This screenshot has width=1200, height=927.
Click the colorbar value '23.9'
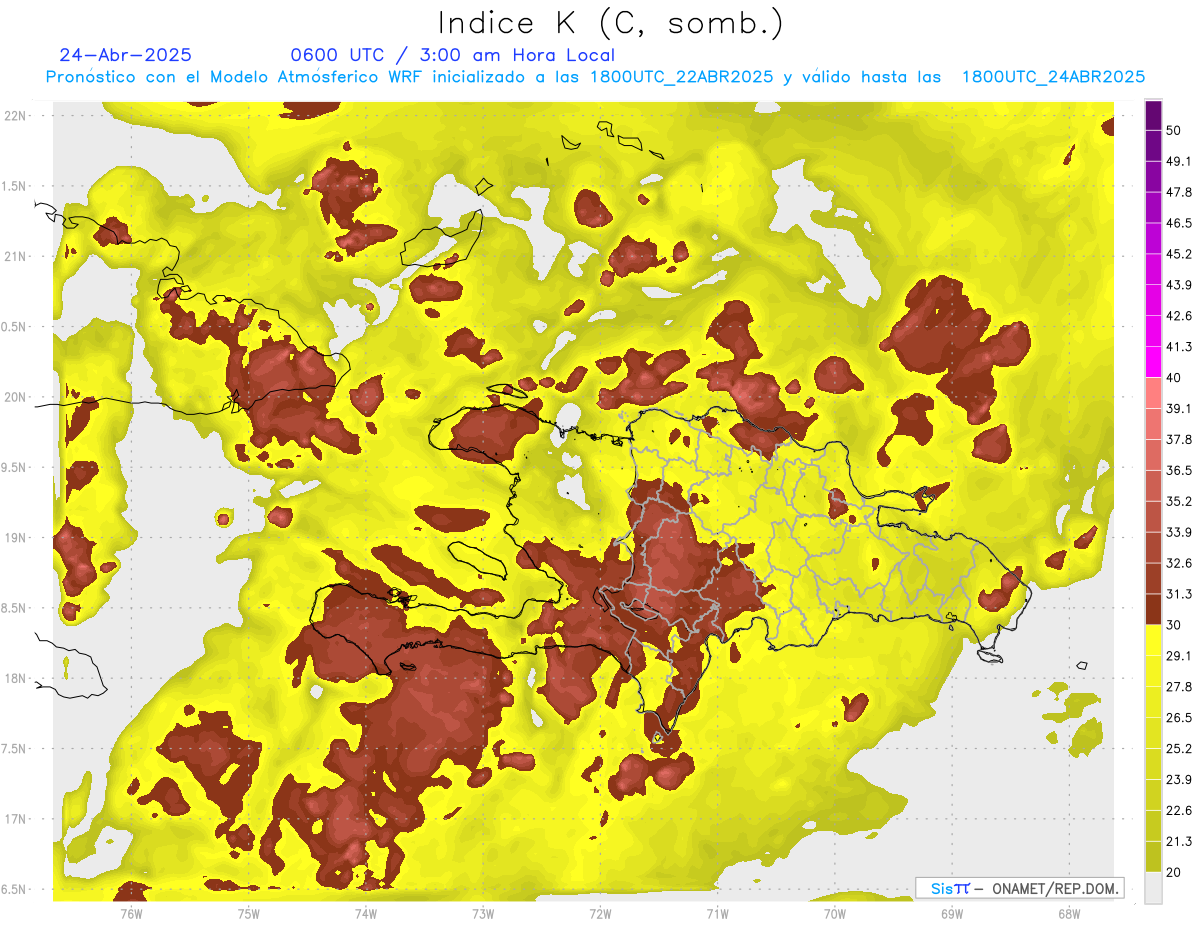click(1178, 780)
